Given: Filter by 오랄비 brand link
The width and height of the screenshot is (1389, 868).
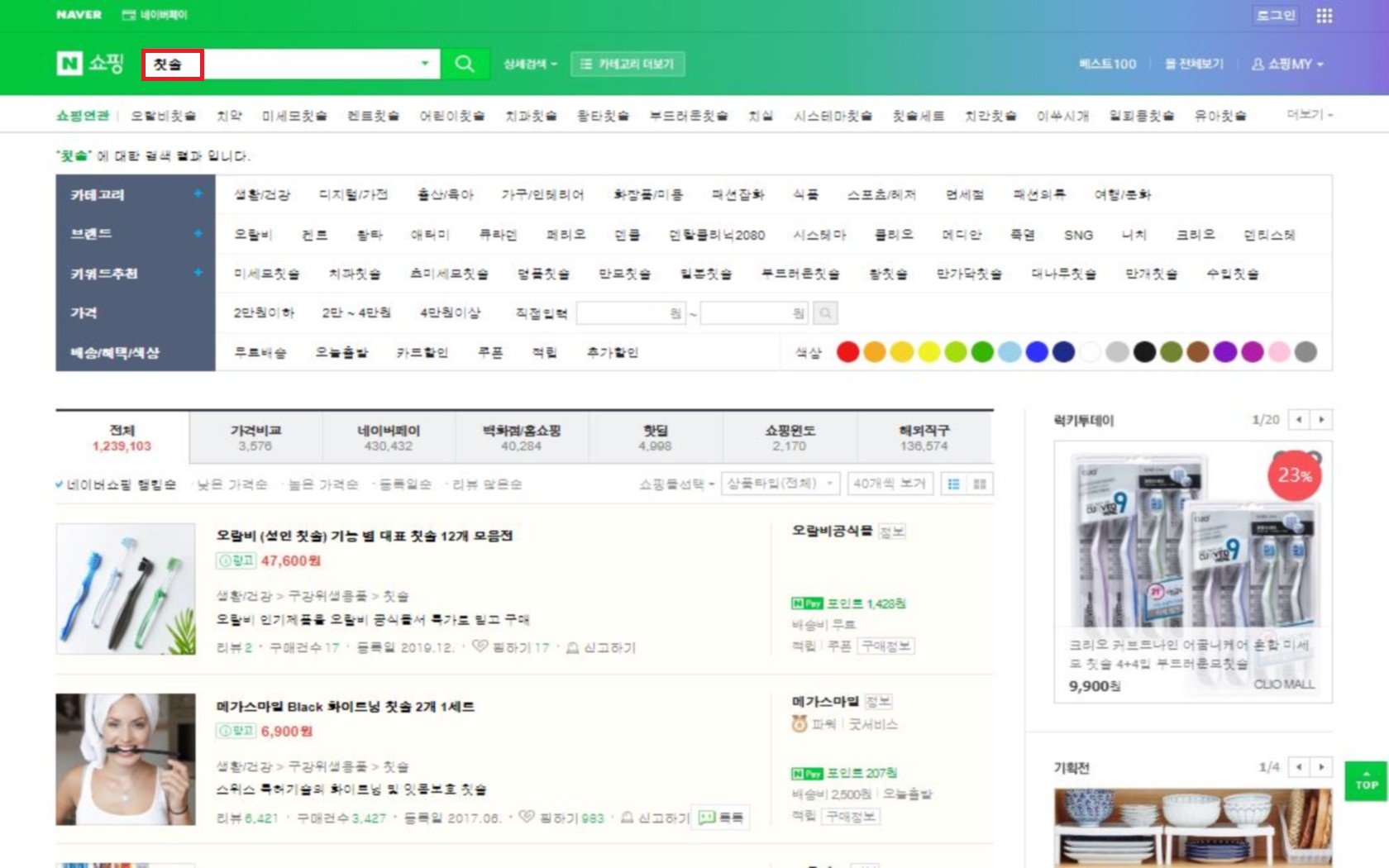Looking at the screenshot, I should [253, 235].
